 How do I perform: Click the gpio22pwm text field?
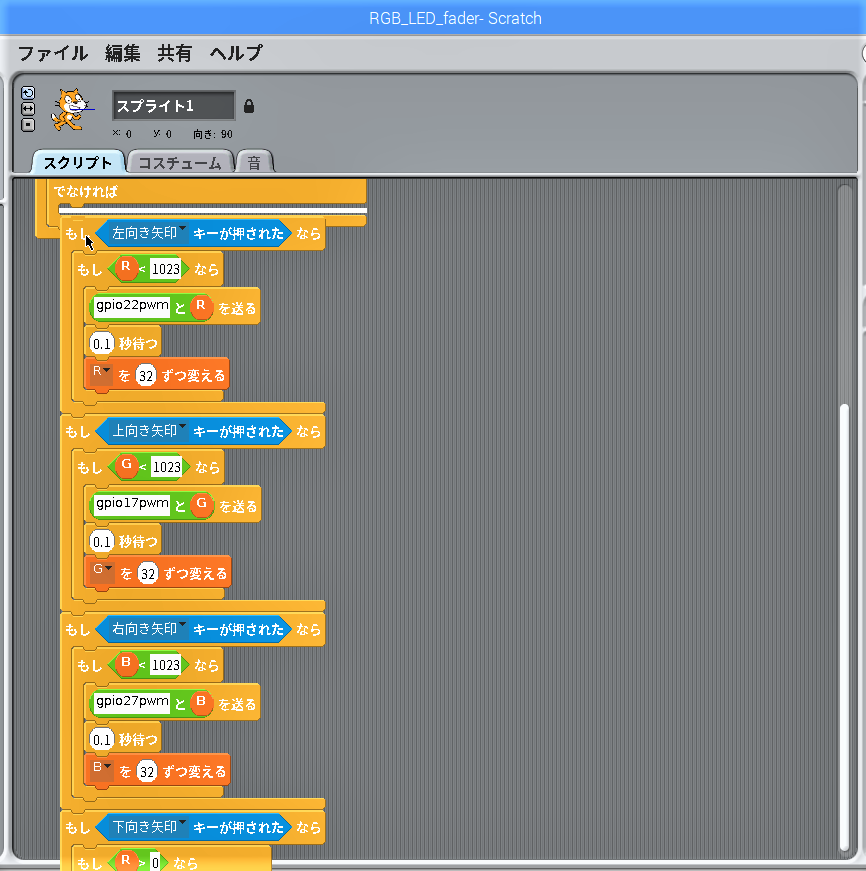click(x=132, y=307)
